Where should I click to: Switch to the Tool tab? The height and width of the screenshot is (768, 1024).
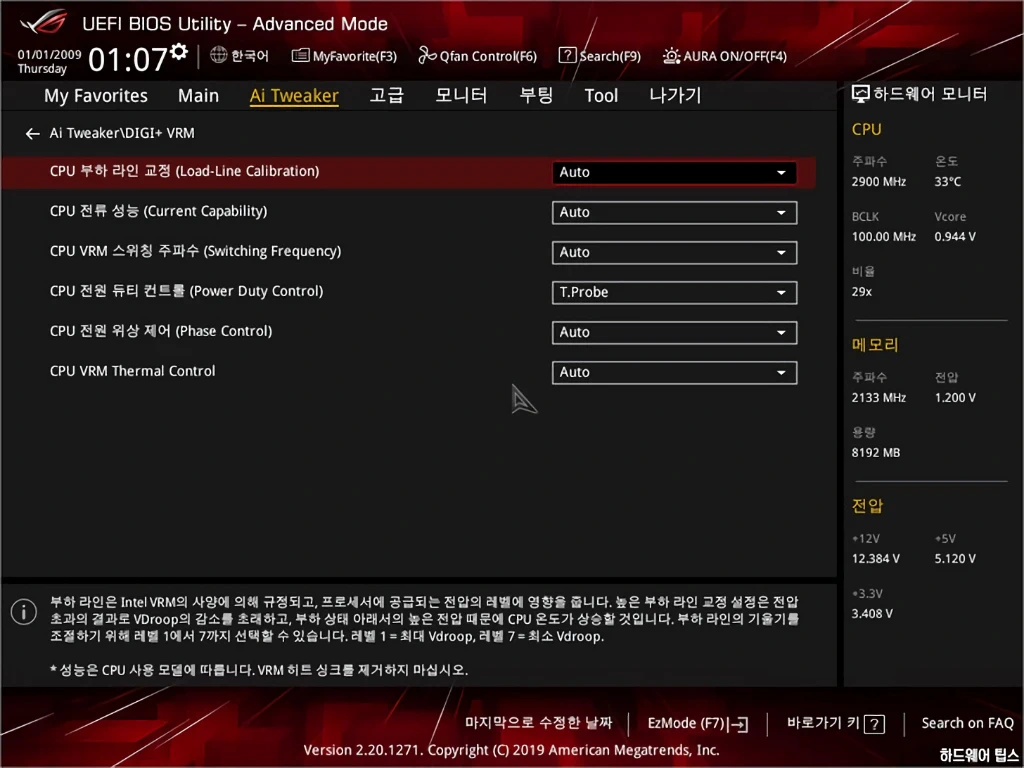(601, 95)
